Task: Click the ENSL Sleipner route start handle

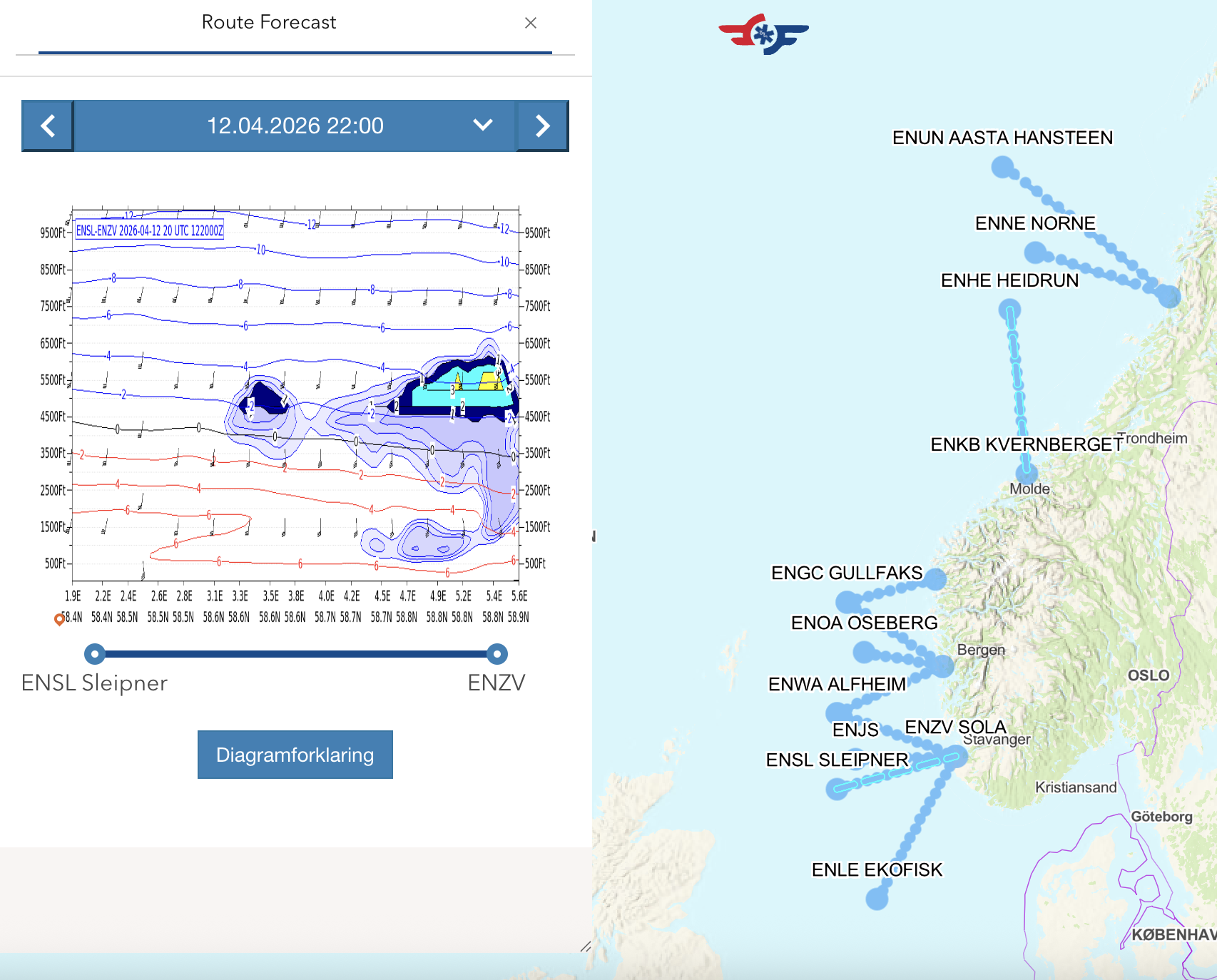Action: coord(95,653)
